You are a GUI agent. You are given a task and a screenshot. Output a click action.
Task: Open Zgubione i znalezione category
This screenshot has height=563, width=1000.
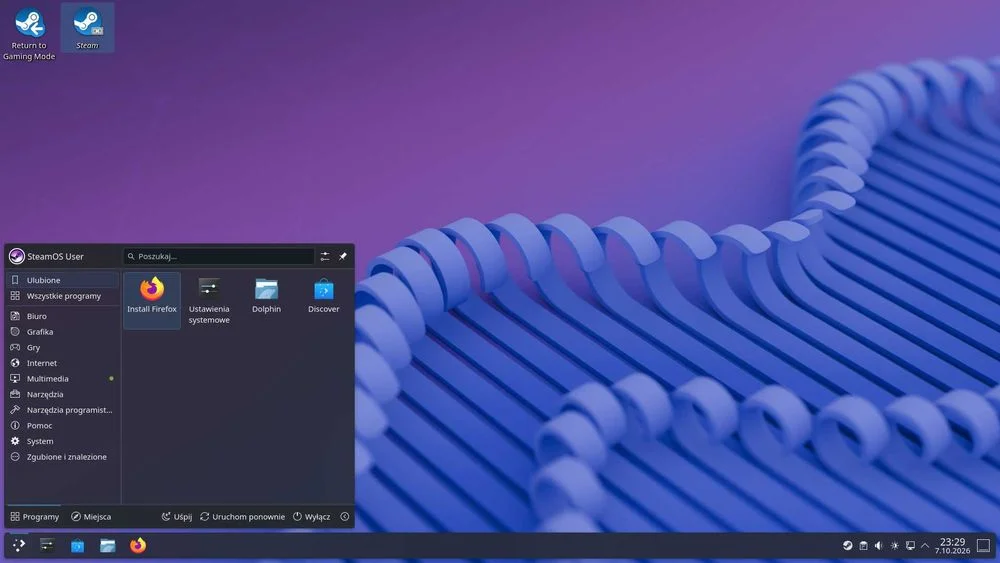[62, 457]
